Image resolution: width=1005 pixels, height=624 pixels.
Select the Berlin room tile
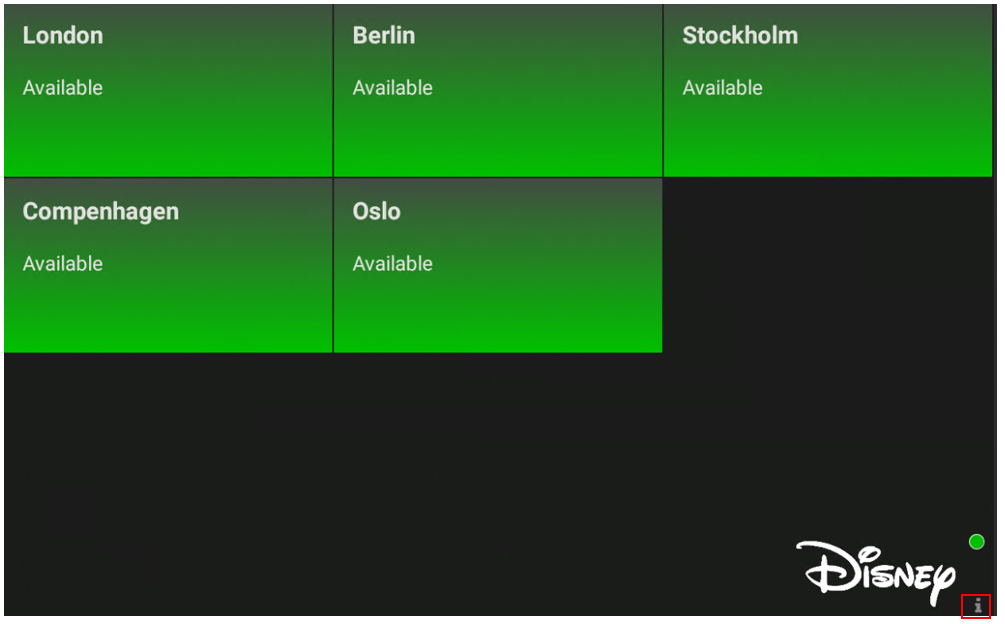pos(498,90)
